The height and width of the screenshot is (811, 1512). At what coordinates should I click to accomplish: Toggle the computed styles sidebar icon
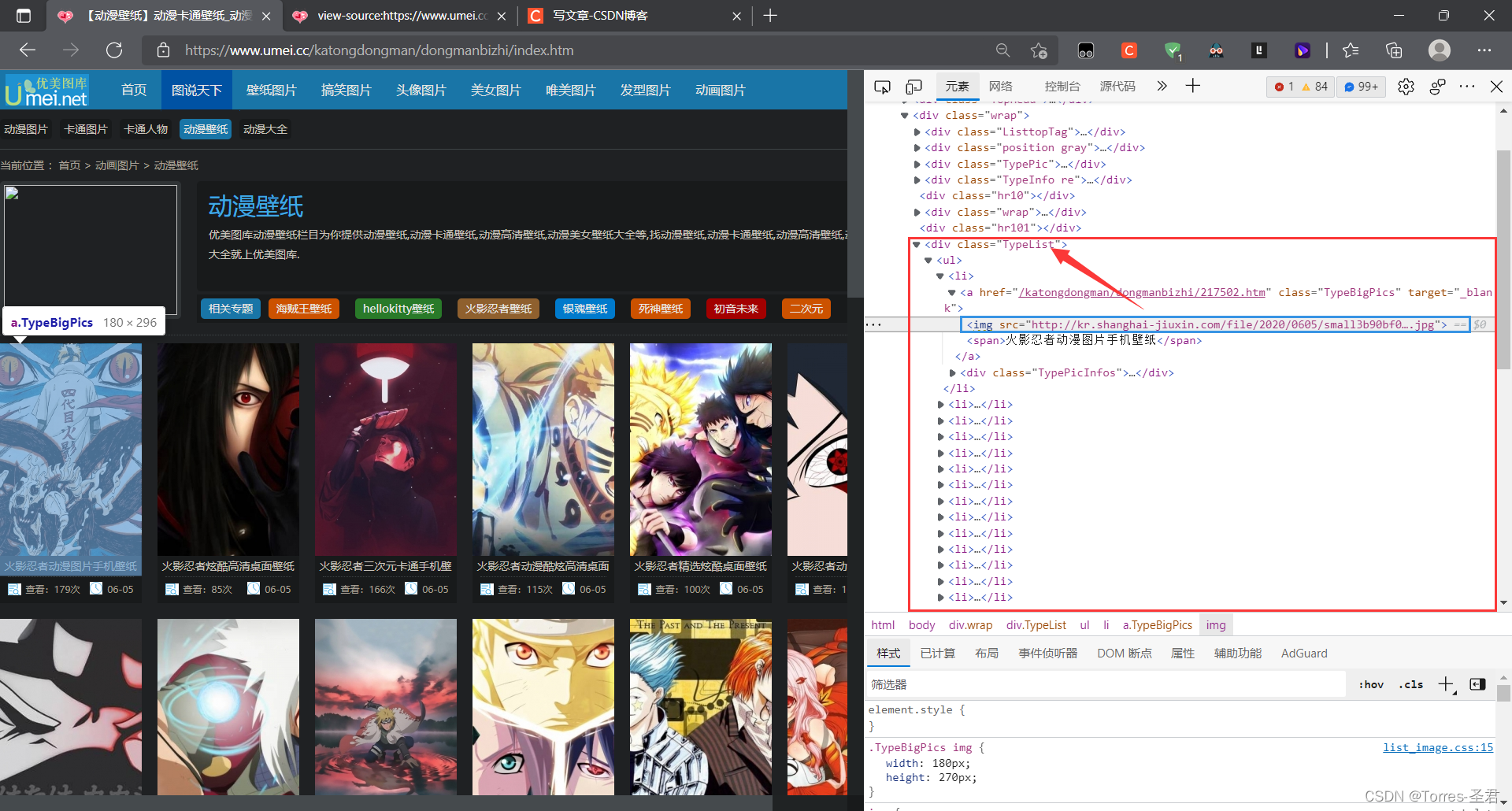click(x=1477, y=684)
